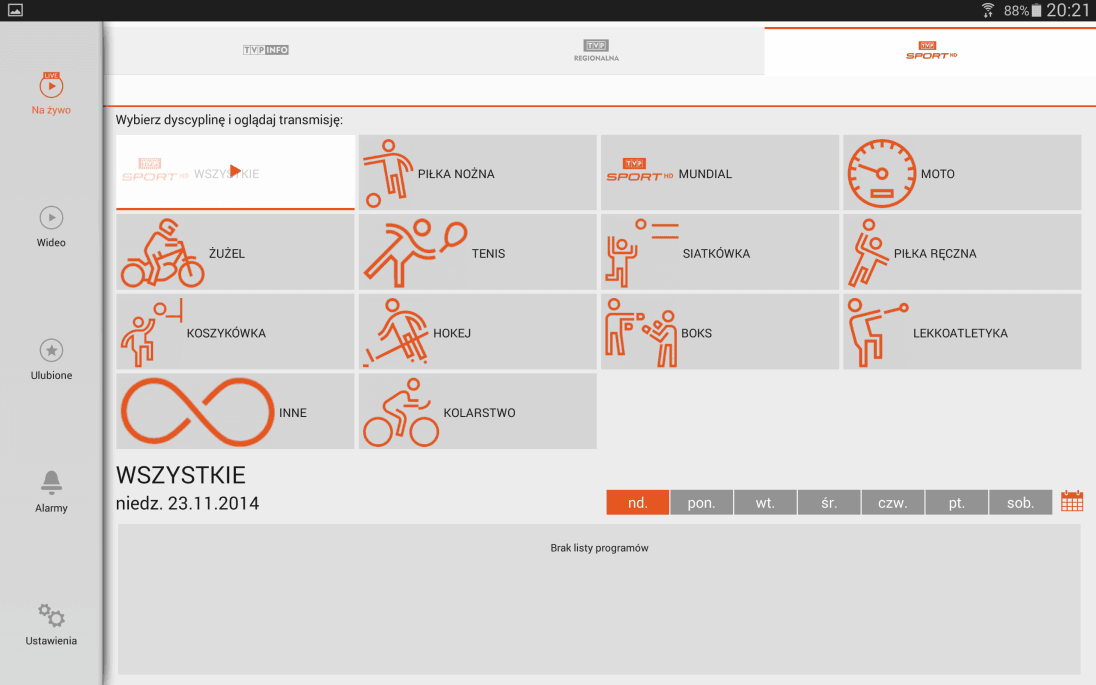This screenshot has width=1096, height=685.
Task: Open Alarmy bell icon
Action: coord(51,491)
